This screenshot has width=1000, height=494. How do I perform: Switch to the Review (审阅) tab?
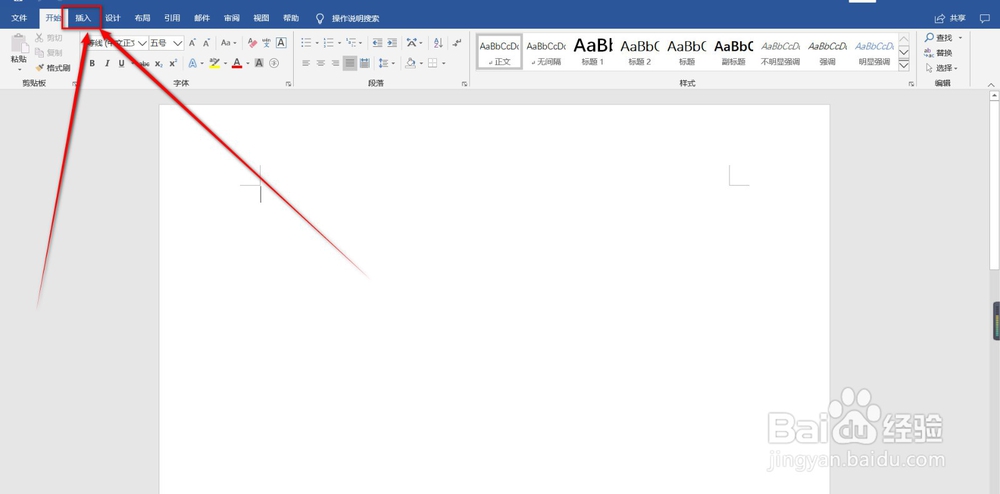coord(232,18)
